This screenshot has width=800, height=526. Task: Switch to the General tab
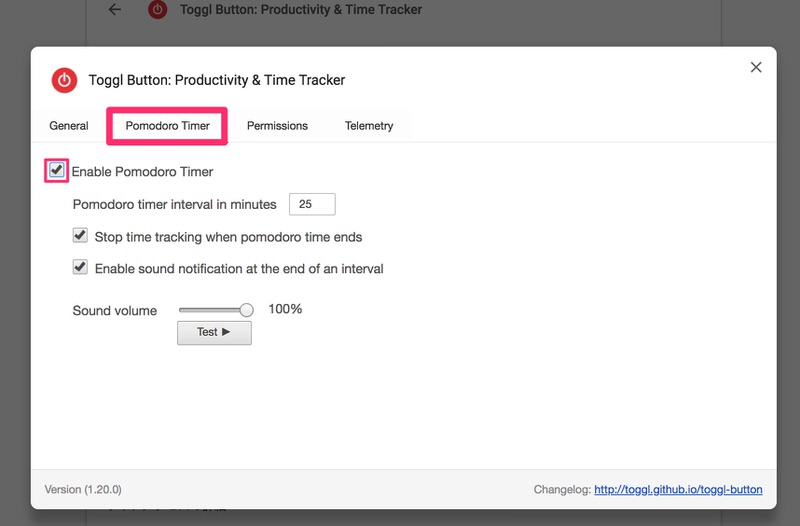[x=69, y=126]
